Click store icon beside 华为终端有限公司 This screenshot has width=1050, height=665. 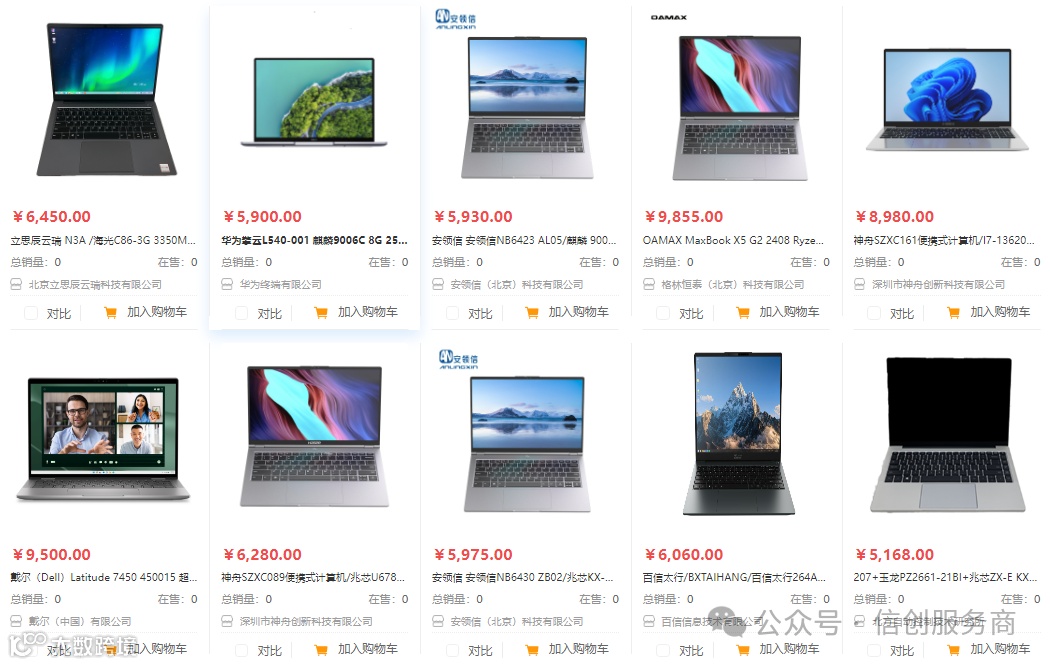point(227,285)
